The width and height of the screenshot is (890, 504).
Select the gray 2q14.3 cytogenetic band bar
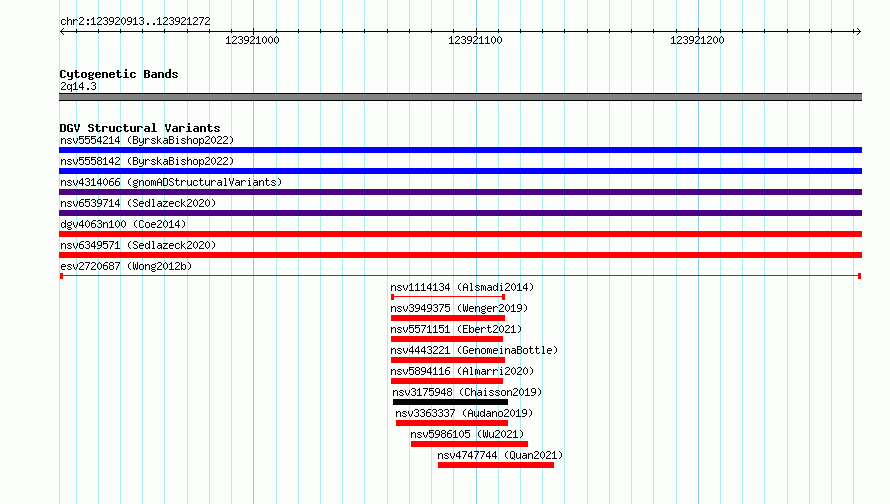tap(460, 97)
